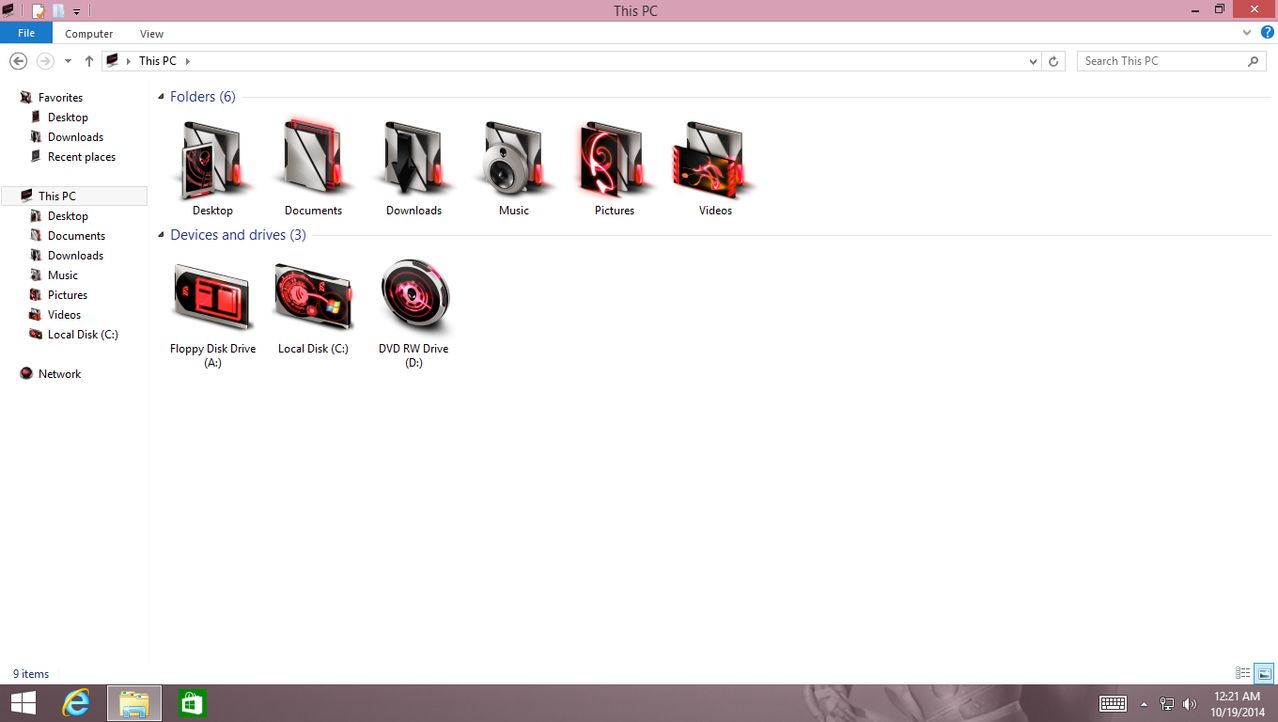This screenshot has width=1278, height=722.
Task: Open the DVD RW Drive (D:) icon
Action: coord(414,298)
